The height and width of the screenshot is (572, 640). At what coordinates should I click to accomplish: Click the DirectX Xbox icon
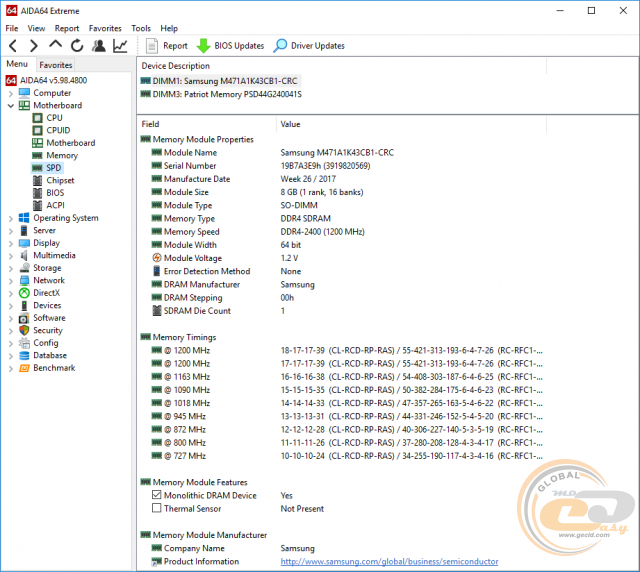click(x=24, y=293)
